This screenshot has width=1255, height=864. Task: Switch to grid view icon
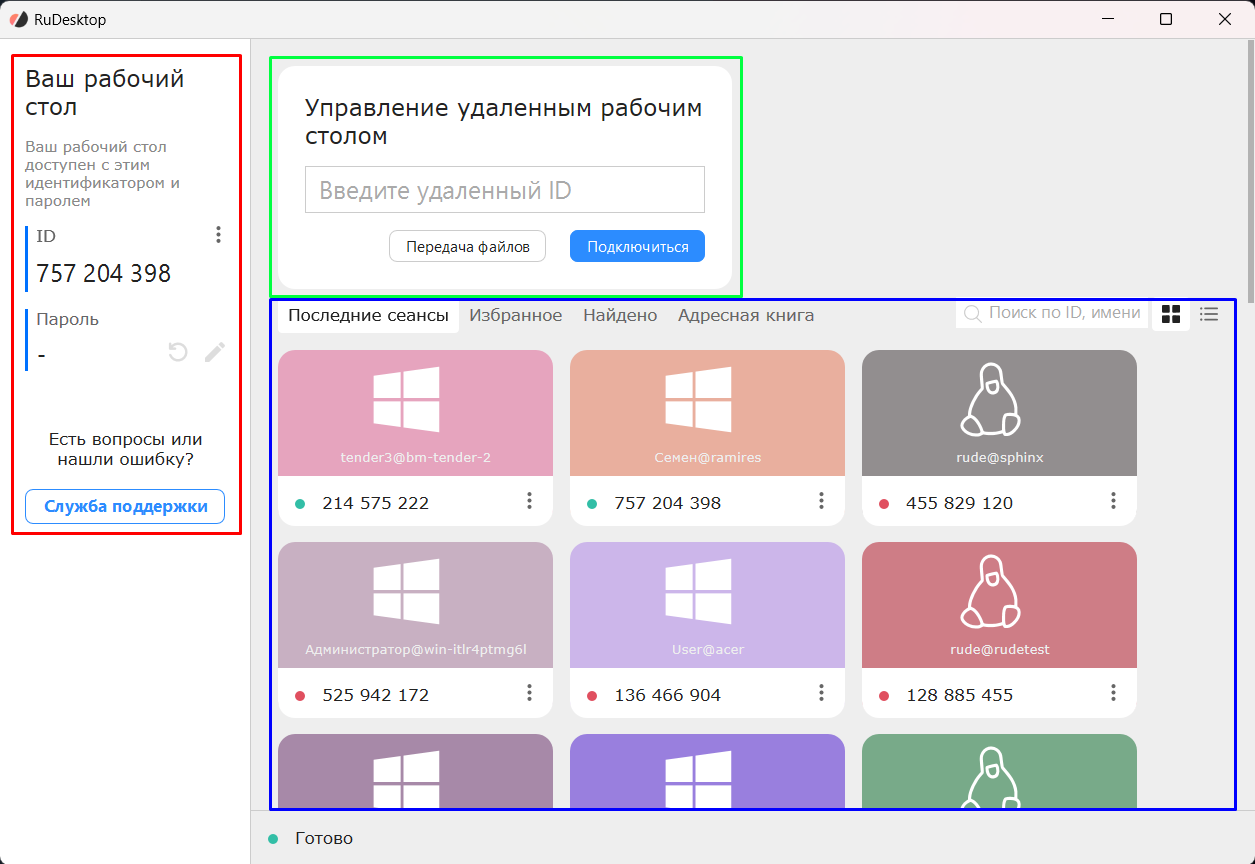click(1171, 314)
